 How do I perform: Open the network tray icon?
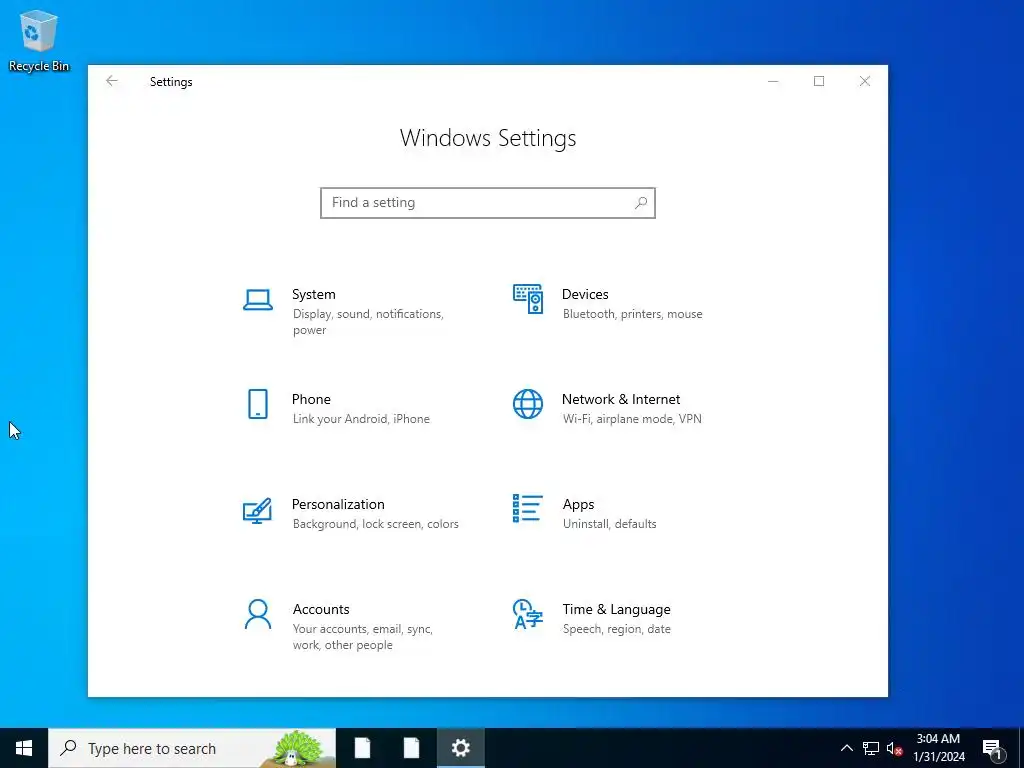[871, 748]
